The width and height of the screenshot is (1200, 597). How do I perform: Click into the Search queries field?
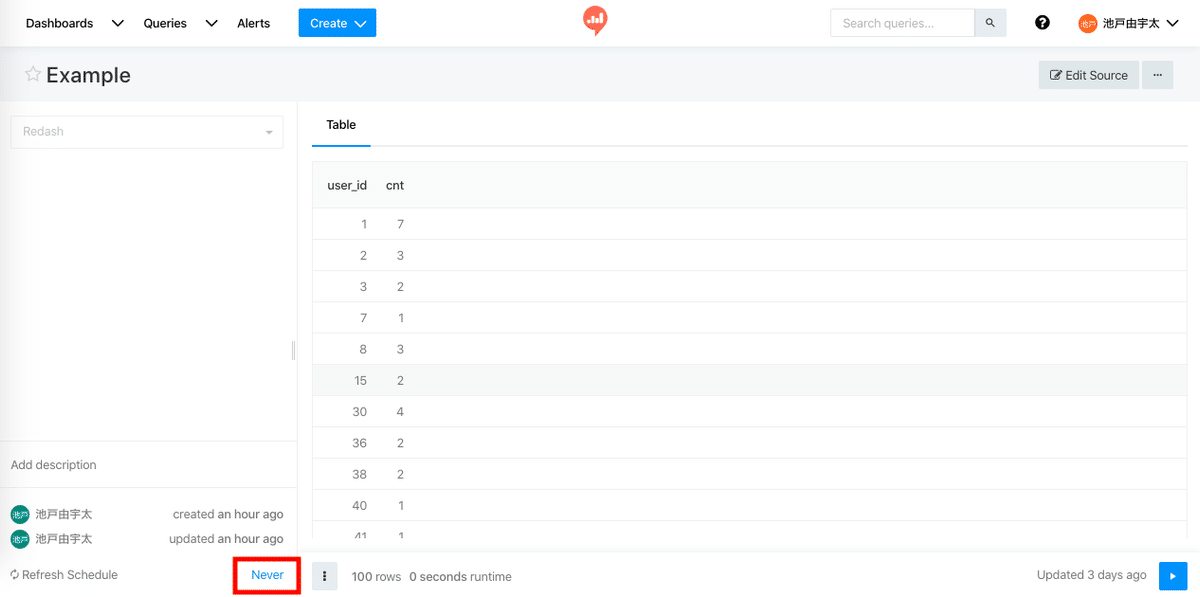(902, 23)
